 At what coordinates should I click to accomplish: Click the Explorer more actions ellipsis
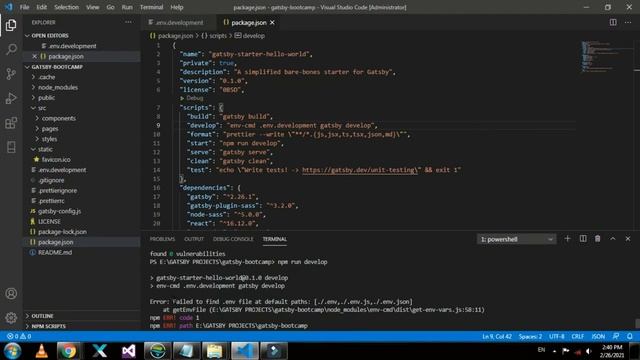[x=129, y=22]
